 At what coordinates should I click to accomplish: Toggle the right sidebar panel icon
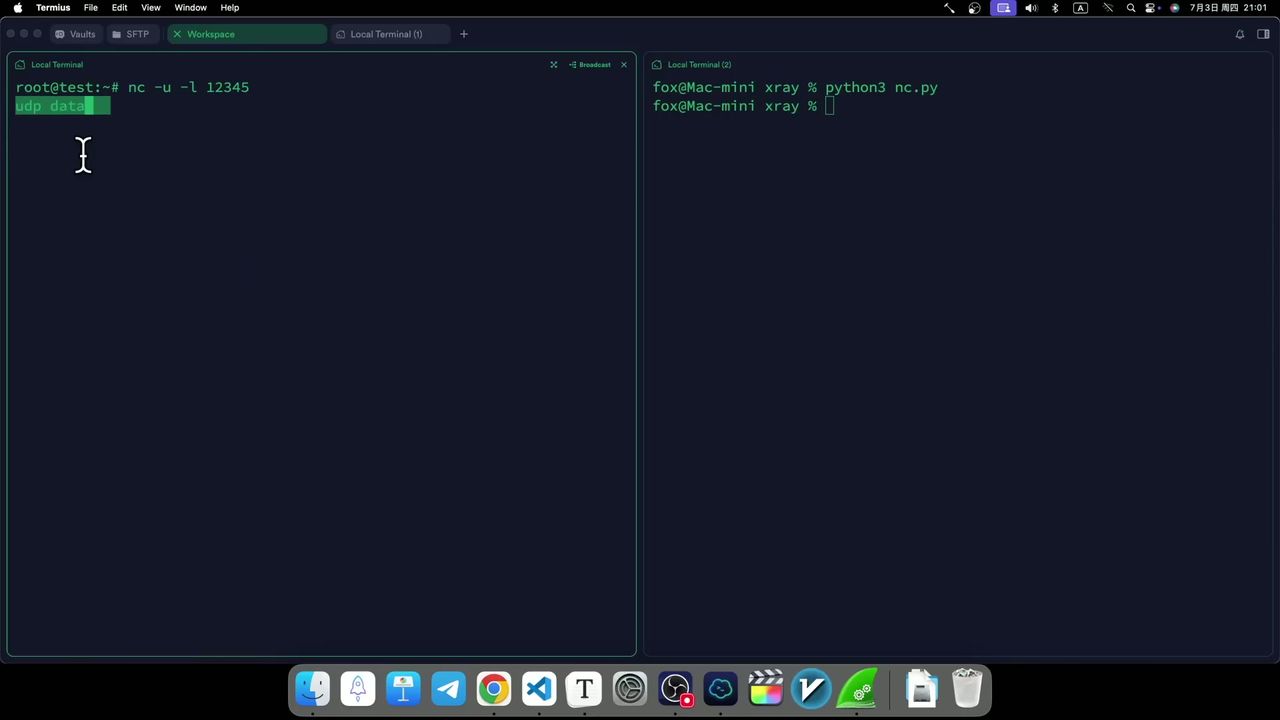[x=1263, y=34]
